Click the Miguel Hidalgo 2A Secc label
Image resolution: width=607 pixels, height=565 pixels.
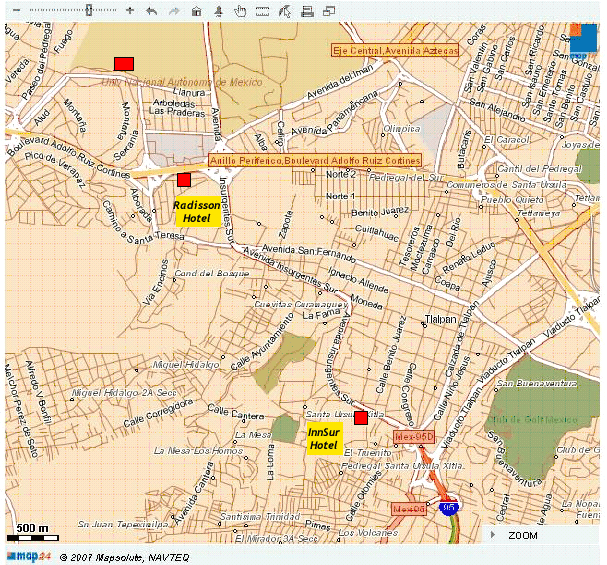[124, 393]
